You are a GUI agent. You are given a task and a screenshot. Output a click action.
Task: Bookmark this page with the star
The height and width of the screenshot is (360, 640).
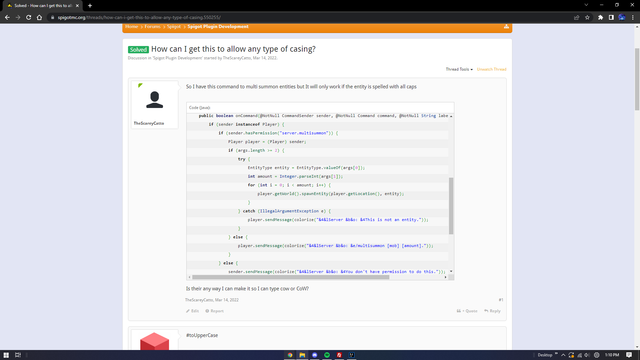pos(587,18)
